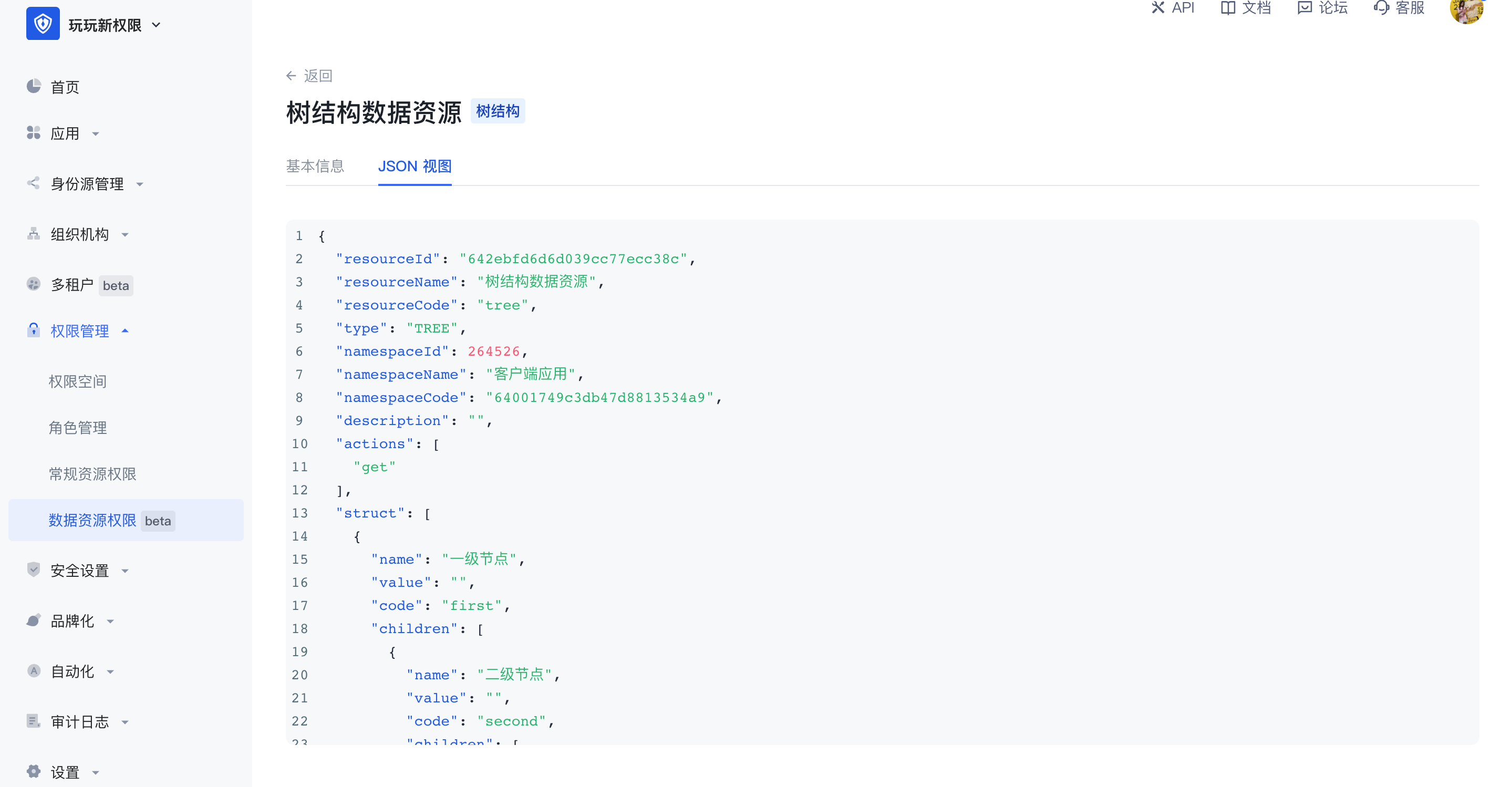Open 数据资源权限 in the sidebar

[x=92, y=520]
